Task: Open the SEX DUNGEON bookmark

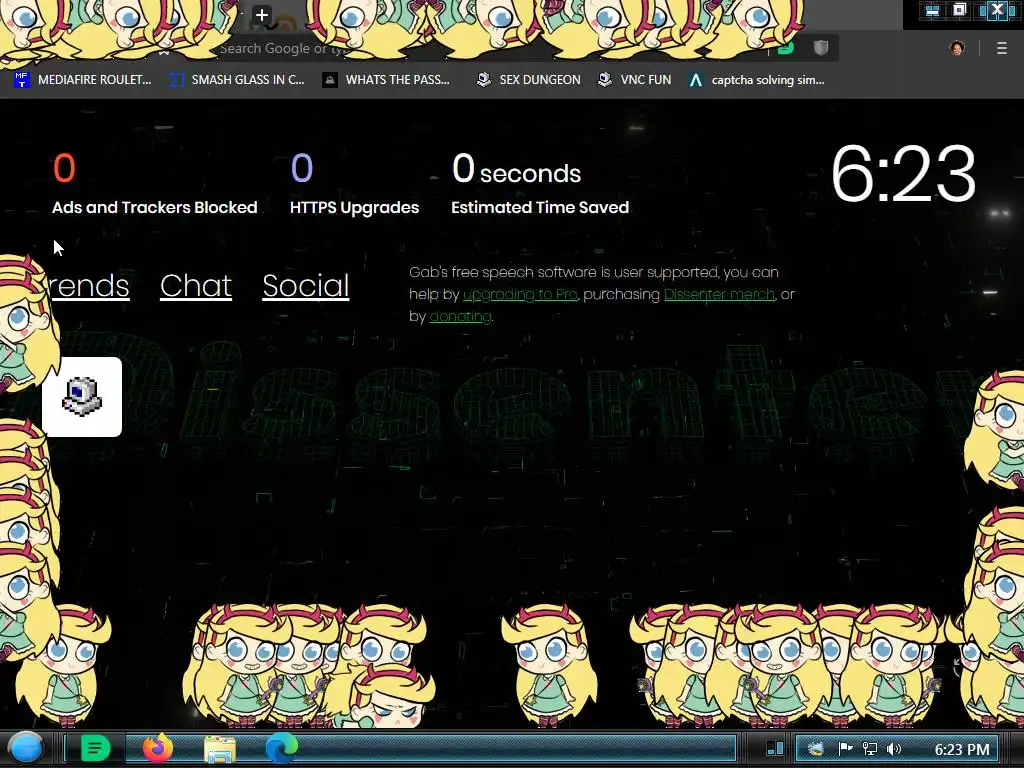Action: point(529,80)
